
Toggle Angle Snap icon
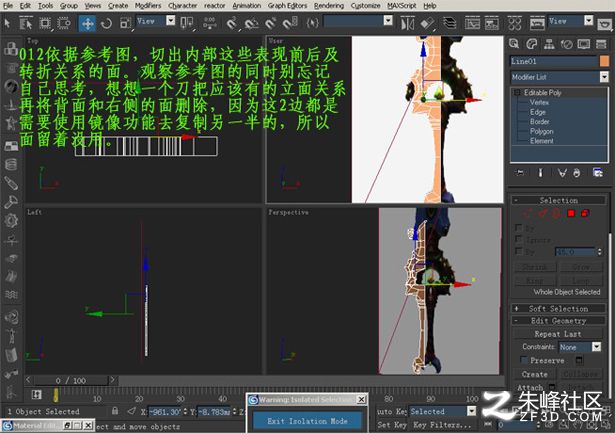pyautogui.click(x=251, y=23)
